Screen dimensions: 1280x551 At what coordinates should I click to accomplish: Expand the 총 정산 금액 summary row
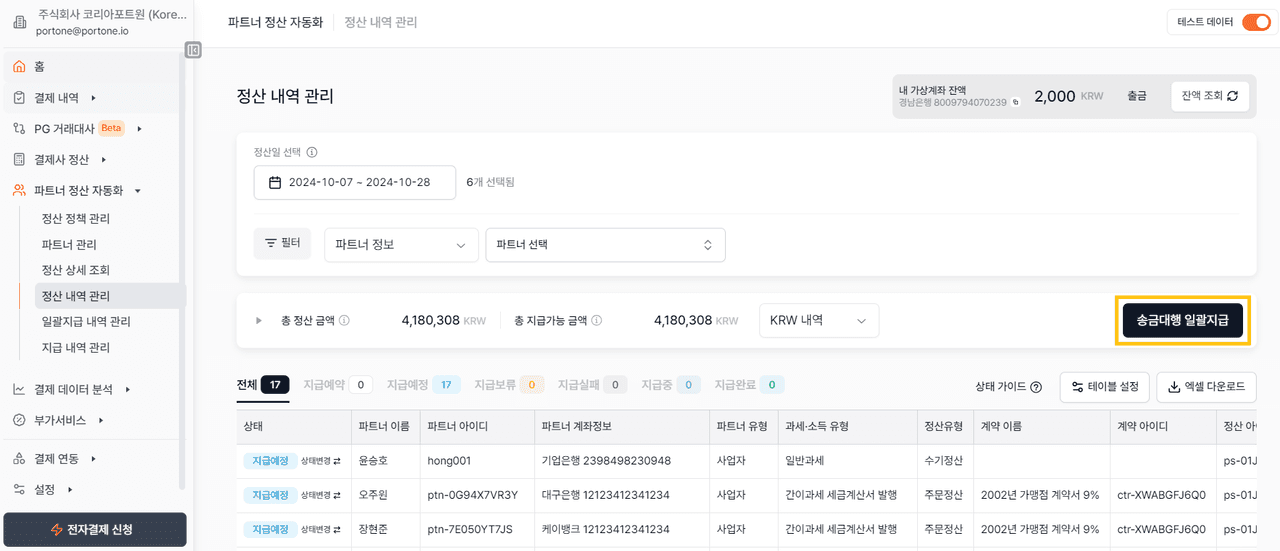tap(259, 321)
